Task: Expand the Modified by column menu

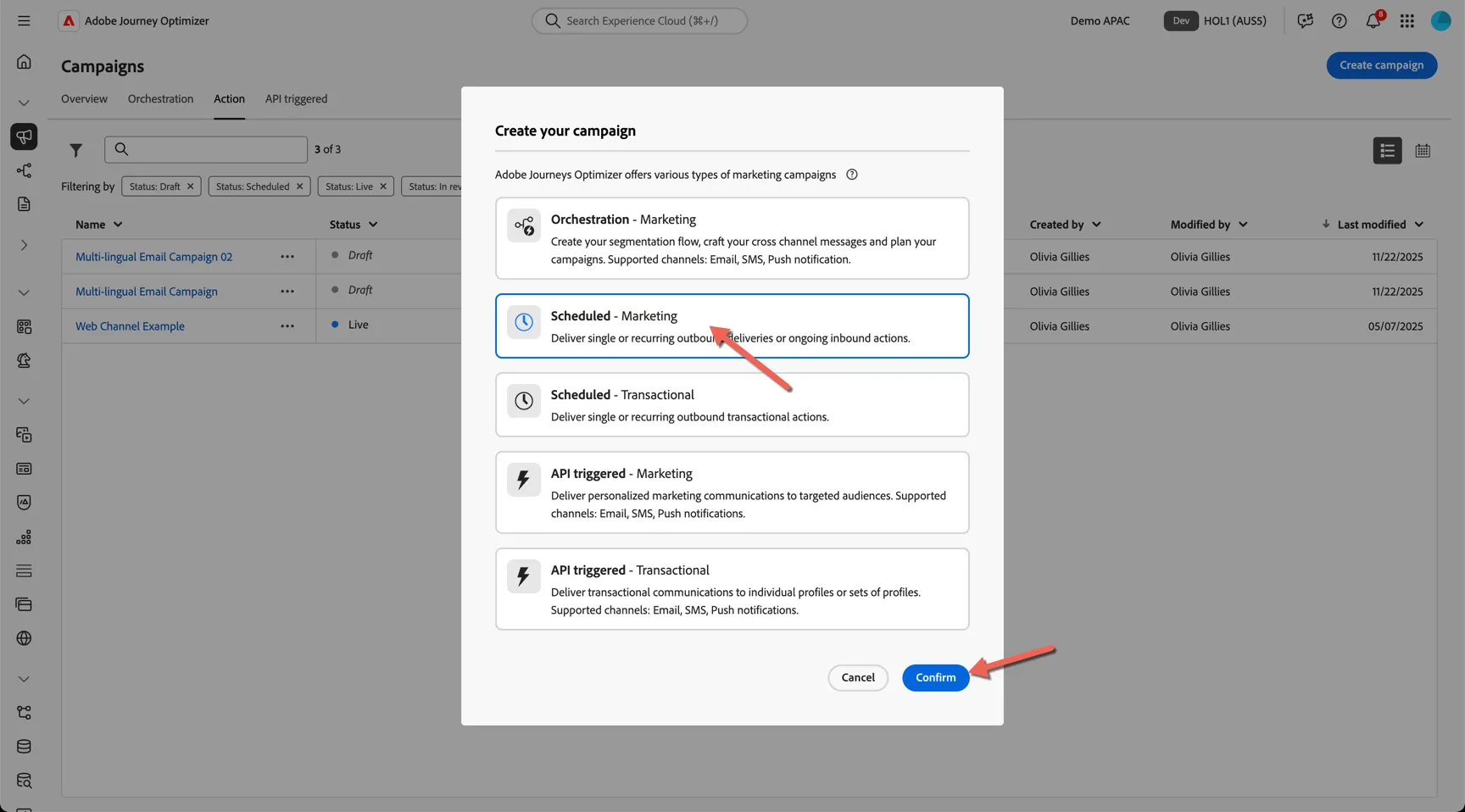Action: 1243,225
